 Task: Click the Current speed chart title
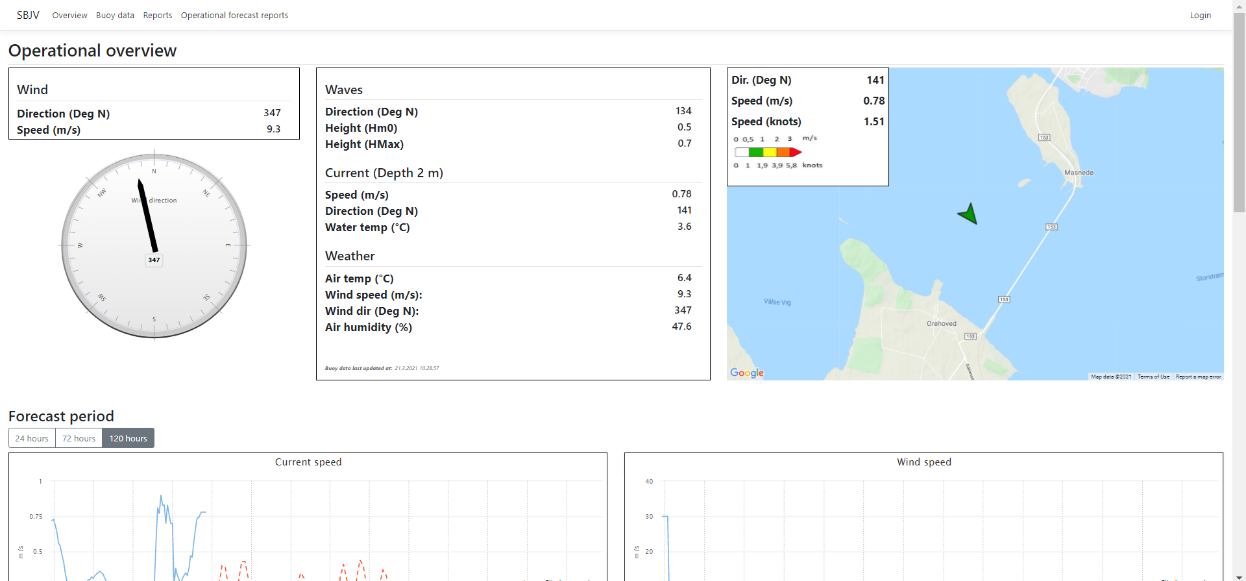point(308,462)
